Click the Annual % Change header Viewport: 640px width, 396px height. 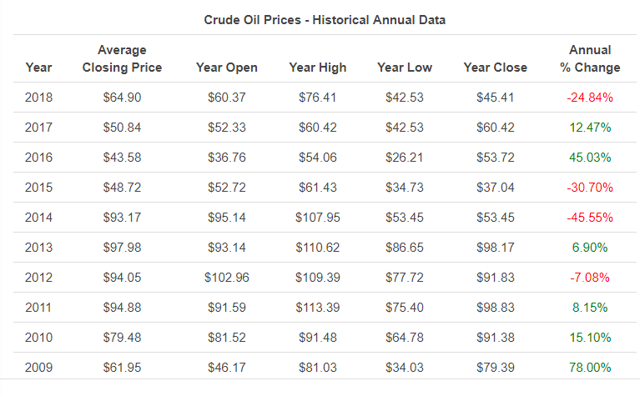[x=590, y=58]
